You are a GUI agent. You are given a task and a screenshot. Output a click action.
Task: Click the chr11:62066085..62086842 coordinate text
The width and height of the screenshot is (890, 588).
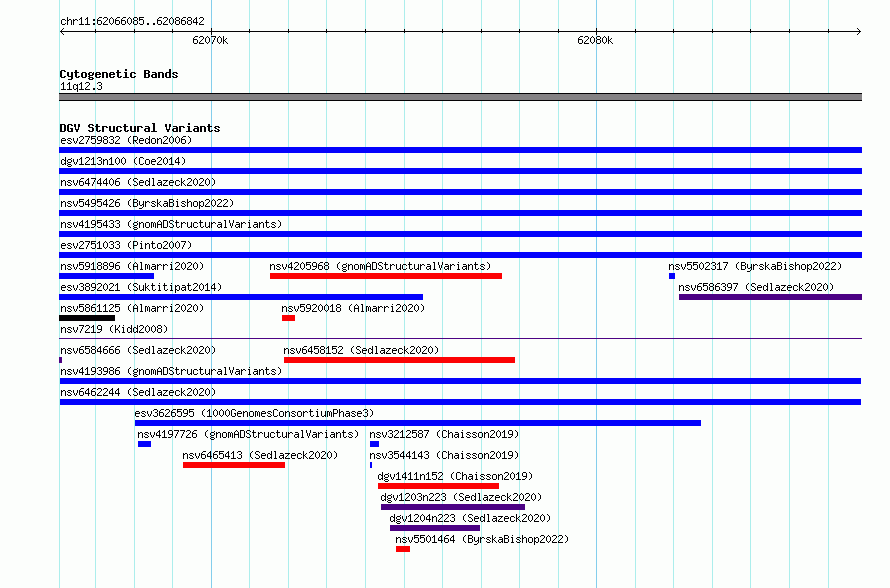point(132,21)
